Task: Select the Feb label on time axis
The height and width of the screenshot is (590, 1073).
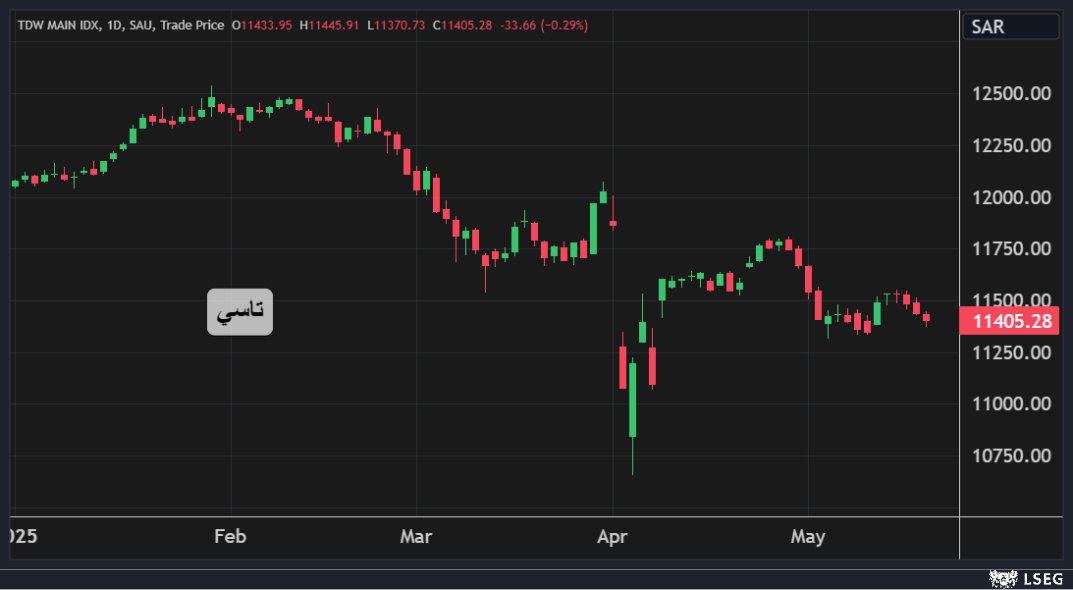Action: tap(230, 537)
